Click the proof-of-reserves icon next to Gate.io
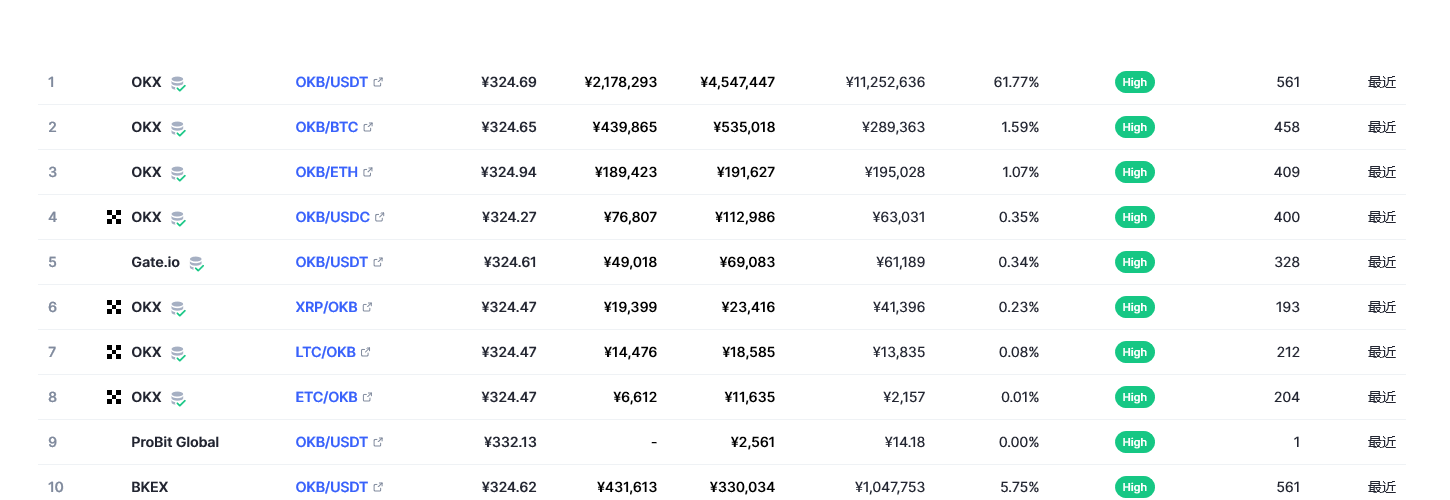Viewport: 1450px width, 500px height. coord(197,263)
